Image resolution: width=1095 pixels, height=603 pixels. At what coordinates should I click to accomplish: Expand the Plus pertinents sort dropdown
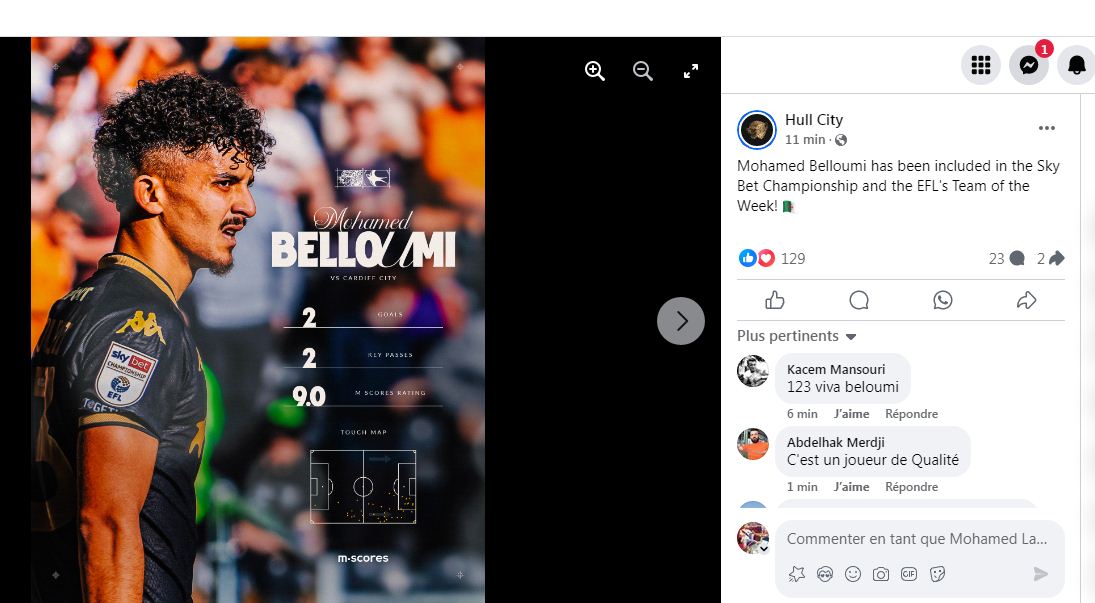tap(796, 336)
